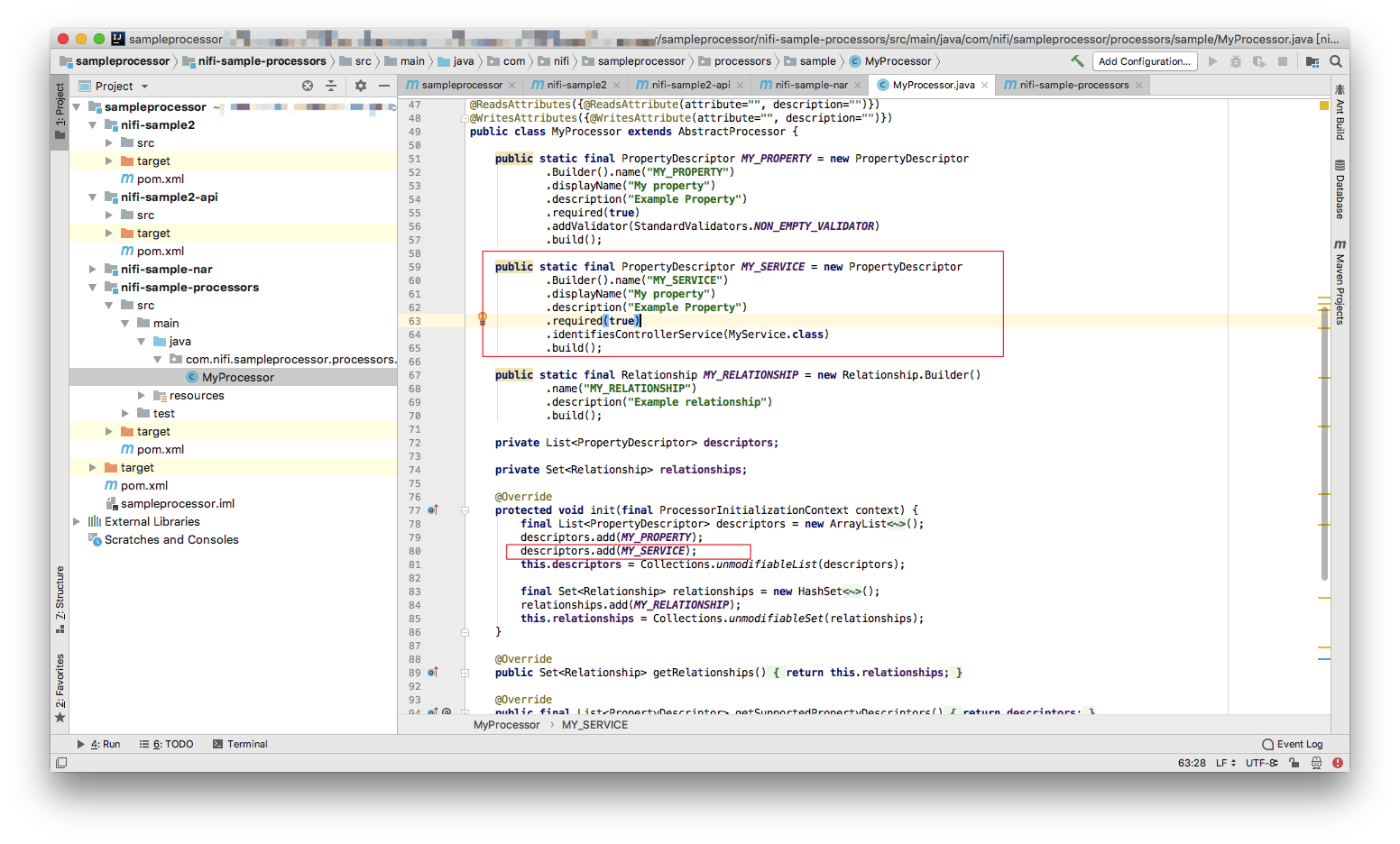
Task: Open Project Structure via folder icon
Action: click(1312, 61)
